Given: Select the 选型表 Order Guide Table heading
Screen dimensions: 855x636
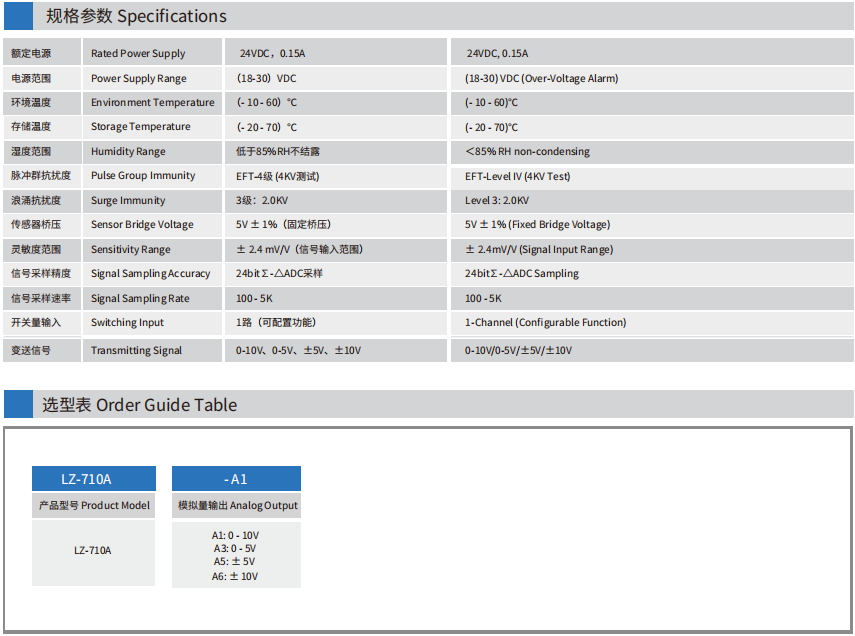Looking at the screenshot, I should tap(139, 405).
